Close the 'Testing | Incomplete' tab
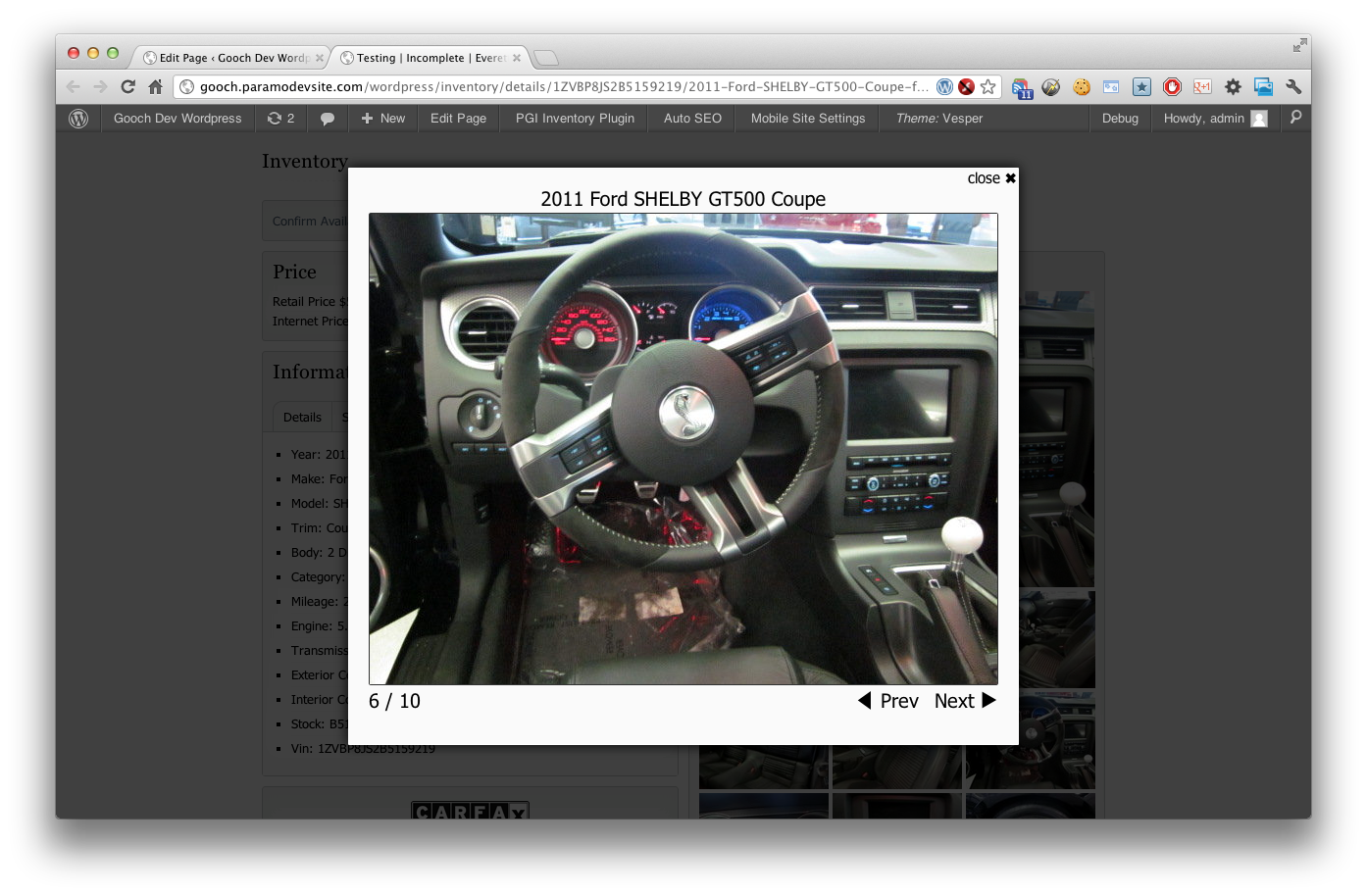The height and width of the screenshot is (896, 1367). point(517,58)
